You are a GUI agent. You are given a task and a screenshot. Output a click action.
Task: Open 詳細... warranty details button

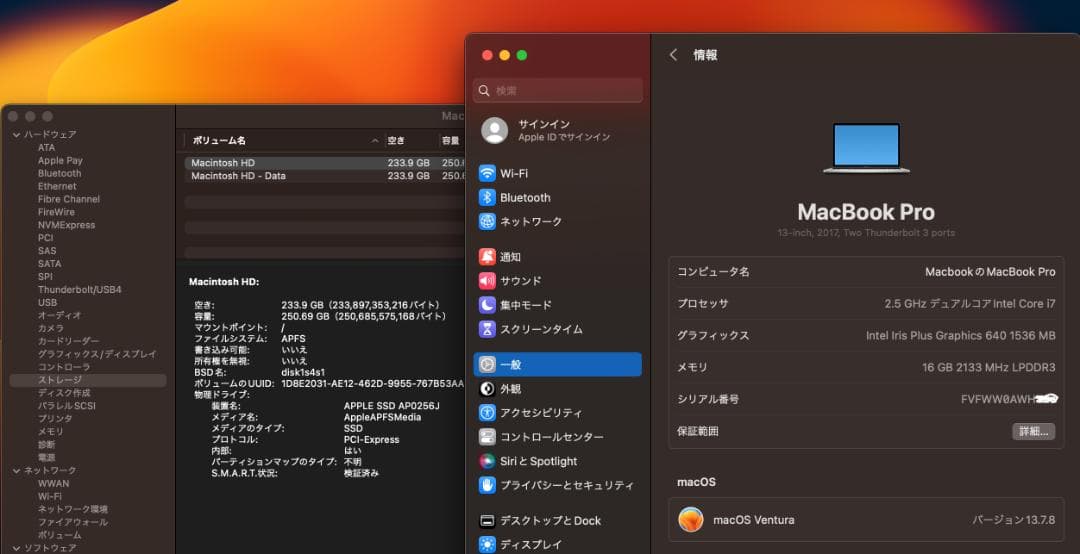tap(1033, 431)
